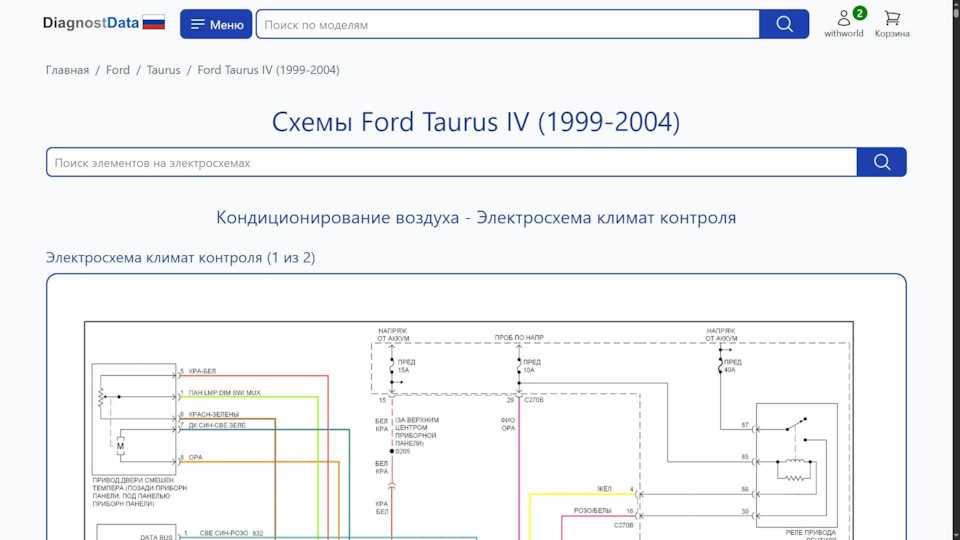
Task: Go to Главная breadcrumb link
Action: (67, 70)
